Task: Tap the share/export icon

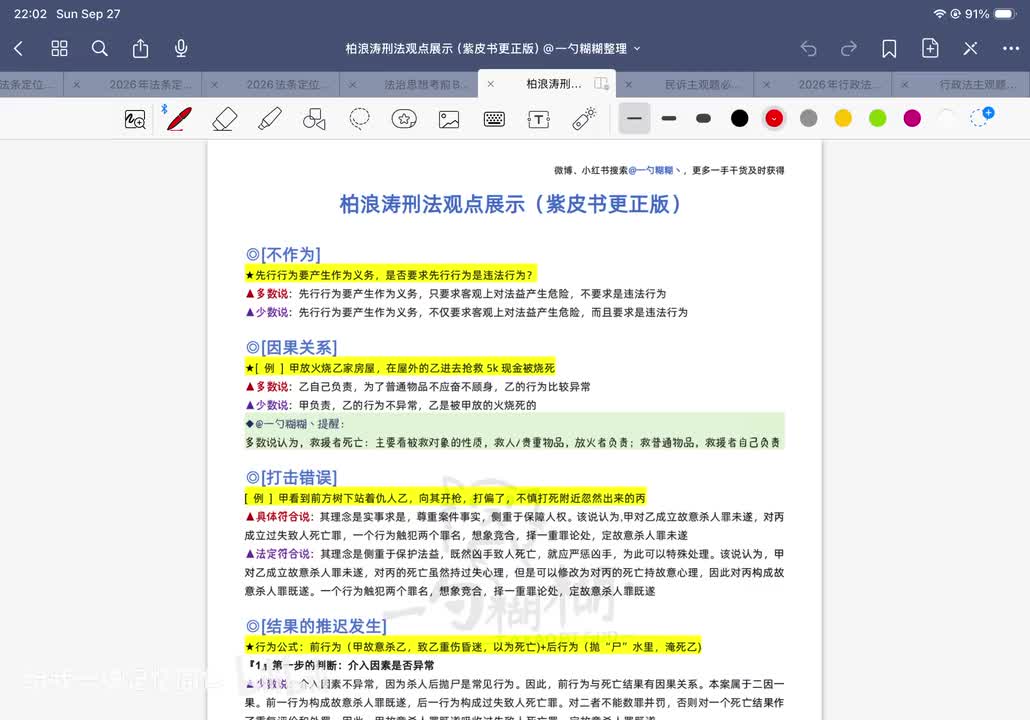Action: 140,48
